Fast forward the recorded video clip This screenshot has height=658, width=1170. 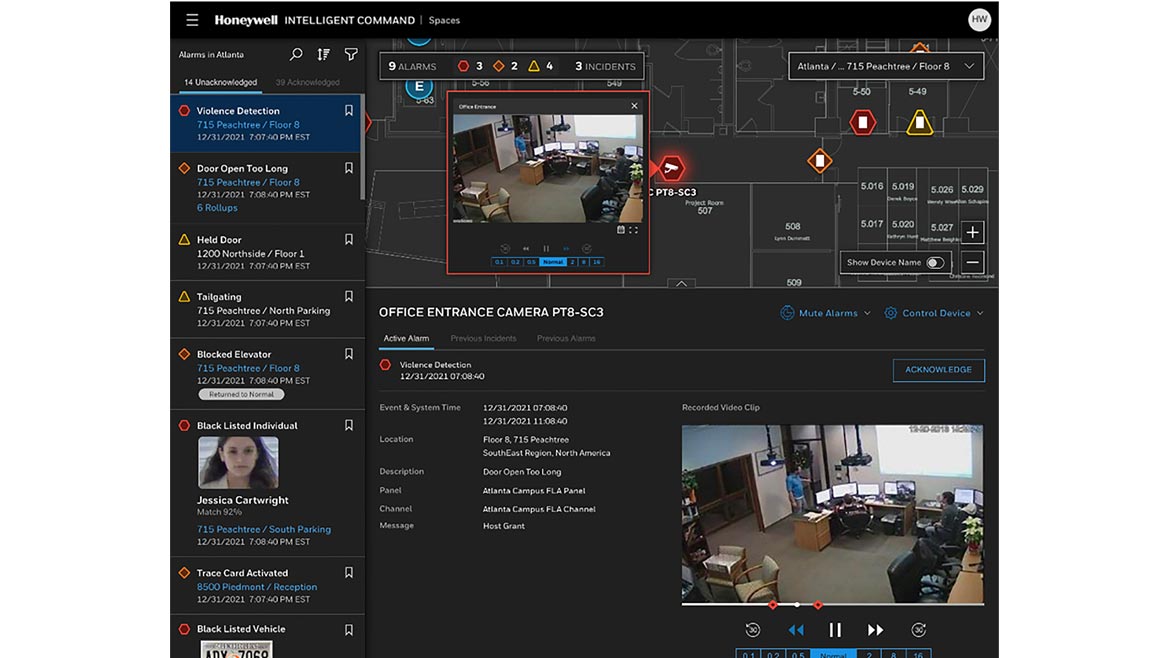click(875, 630)
